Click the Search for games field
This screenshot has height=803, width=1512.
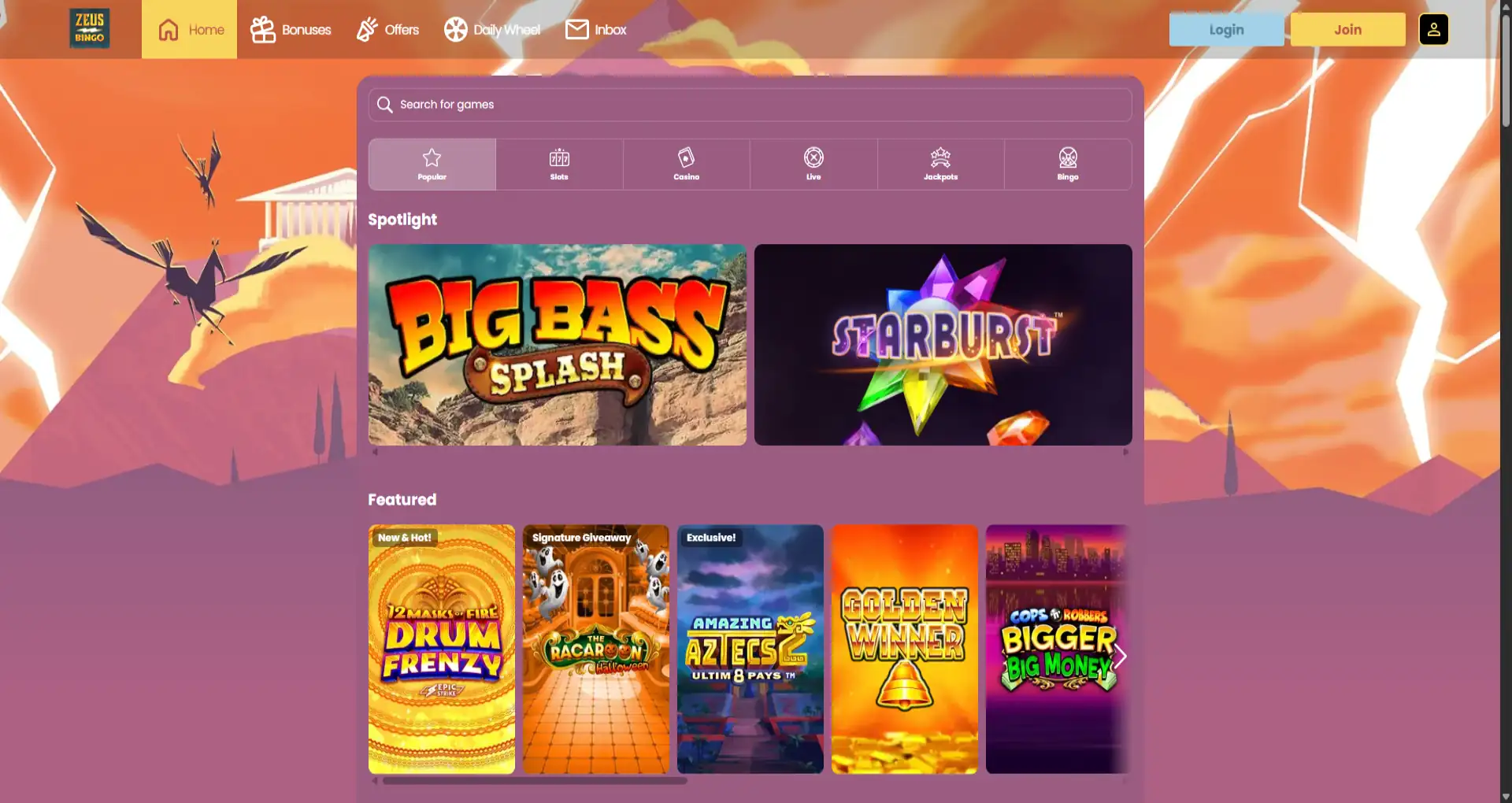750,104
